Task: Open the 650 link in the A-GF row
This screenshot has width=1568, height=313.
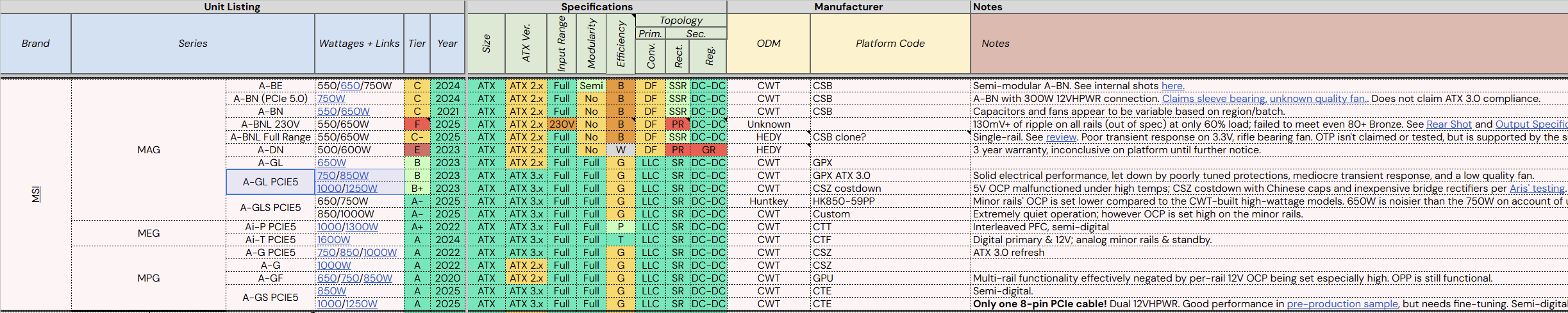Action: tap(327, 278)
